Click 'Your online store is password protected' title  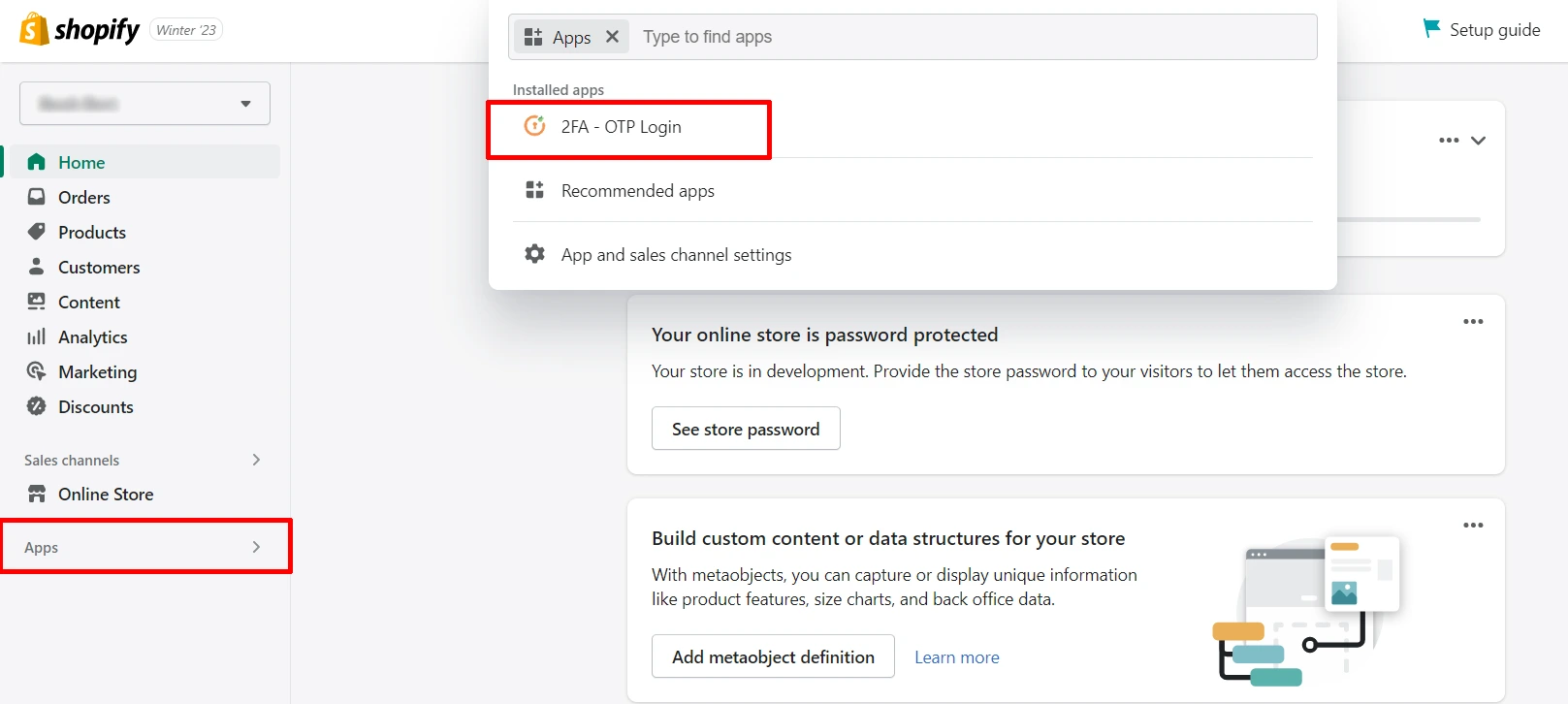tap(824, 335)
